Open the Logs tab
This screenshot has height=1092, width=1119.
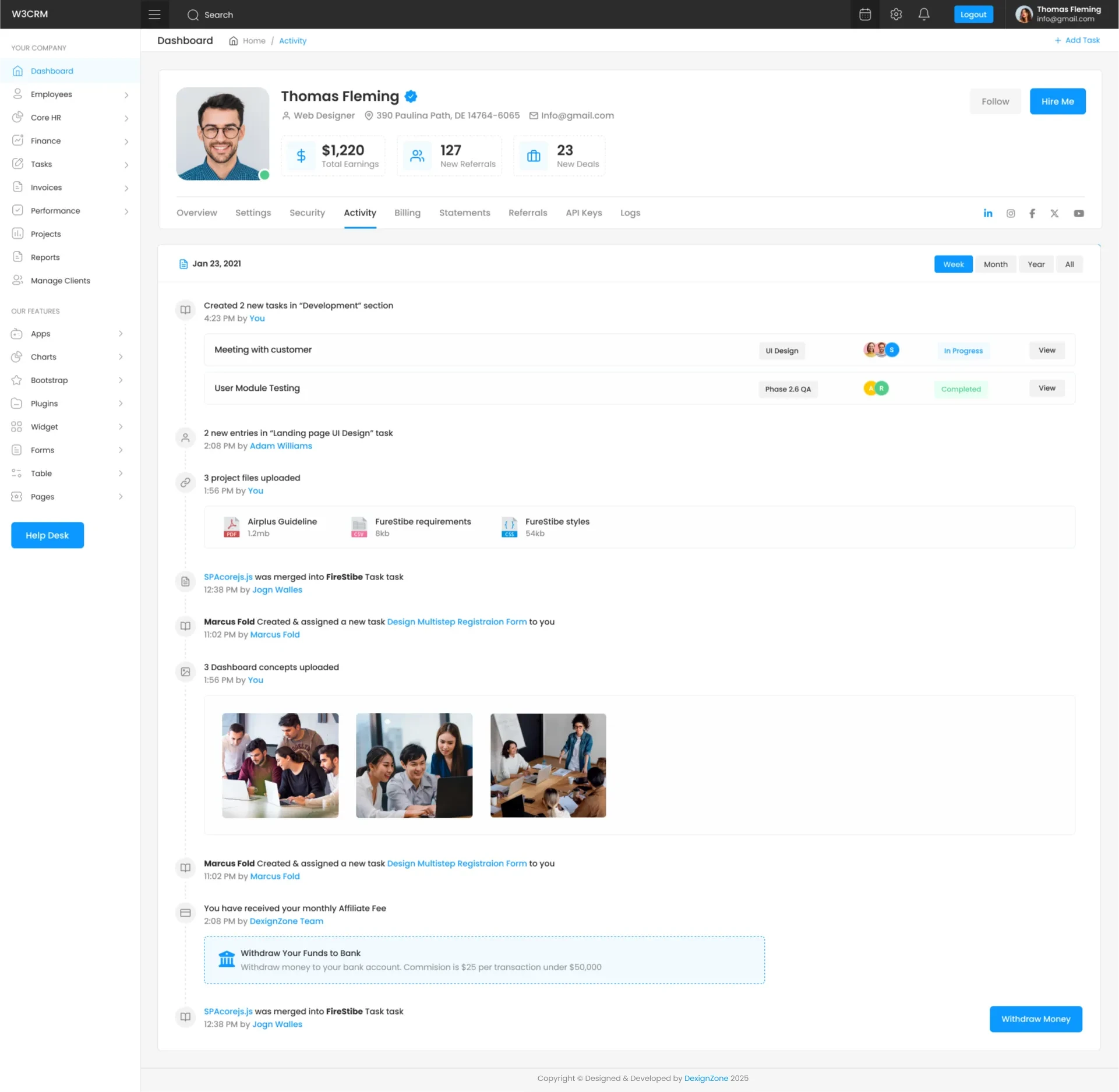pos(630,213)
